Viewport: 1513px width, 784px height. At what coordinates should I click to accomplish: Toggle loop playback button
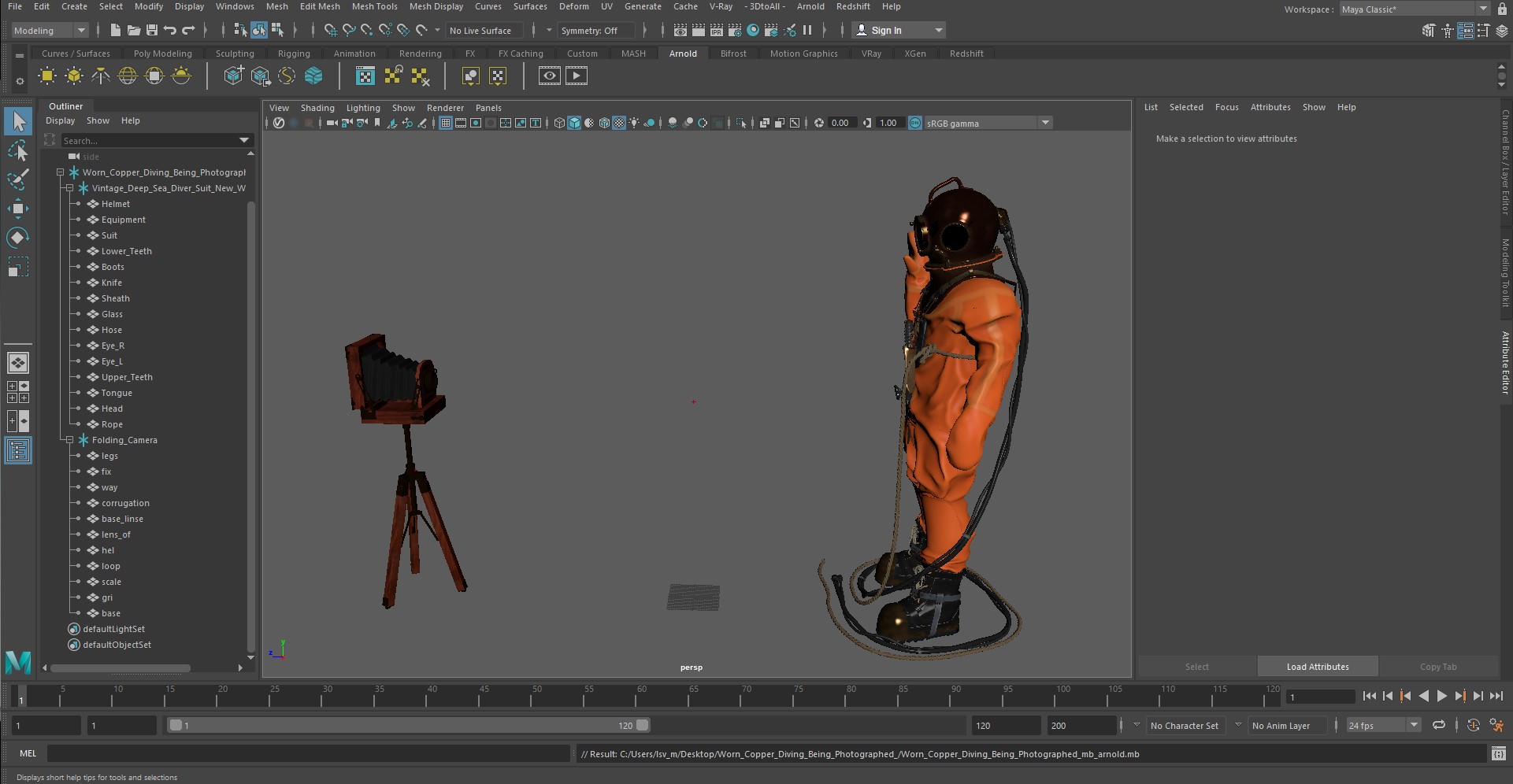click(1439, 725)
